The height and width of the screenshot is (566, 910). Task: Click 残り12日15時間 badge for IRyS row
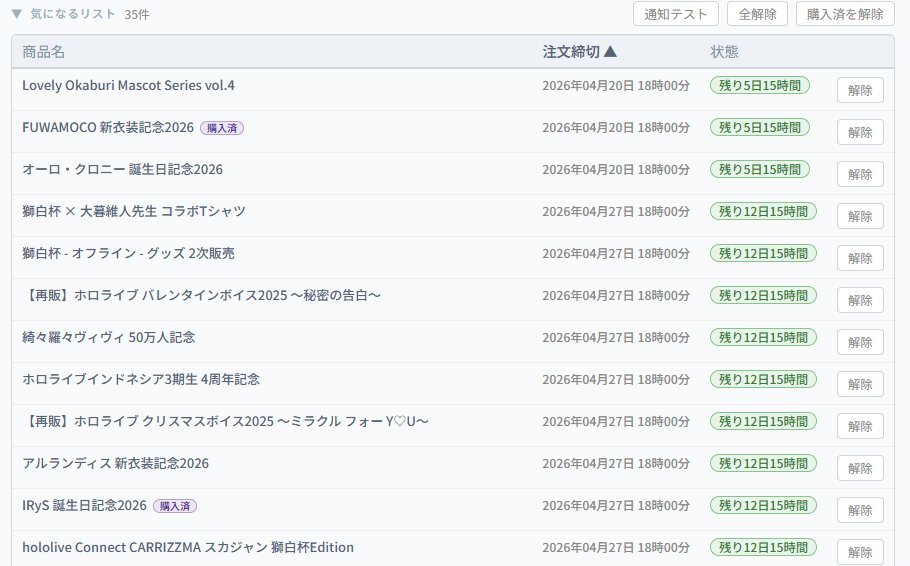[763, 505]
